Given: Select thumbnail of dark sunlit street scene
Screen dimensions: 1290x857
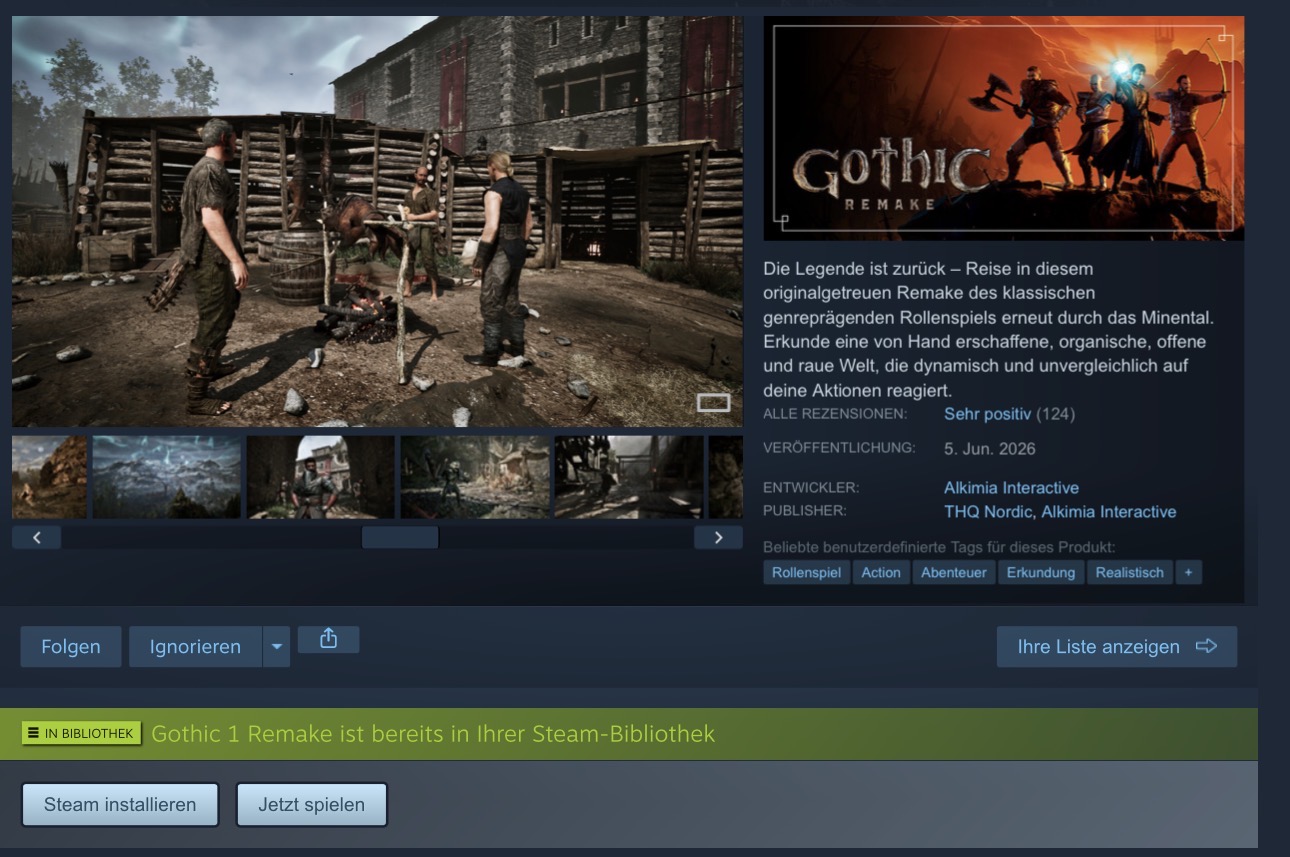Looking at the screenshot, I should click(x=629, y=477).
